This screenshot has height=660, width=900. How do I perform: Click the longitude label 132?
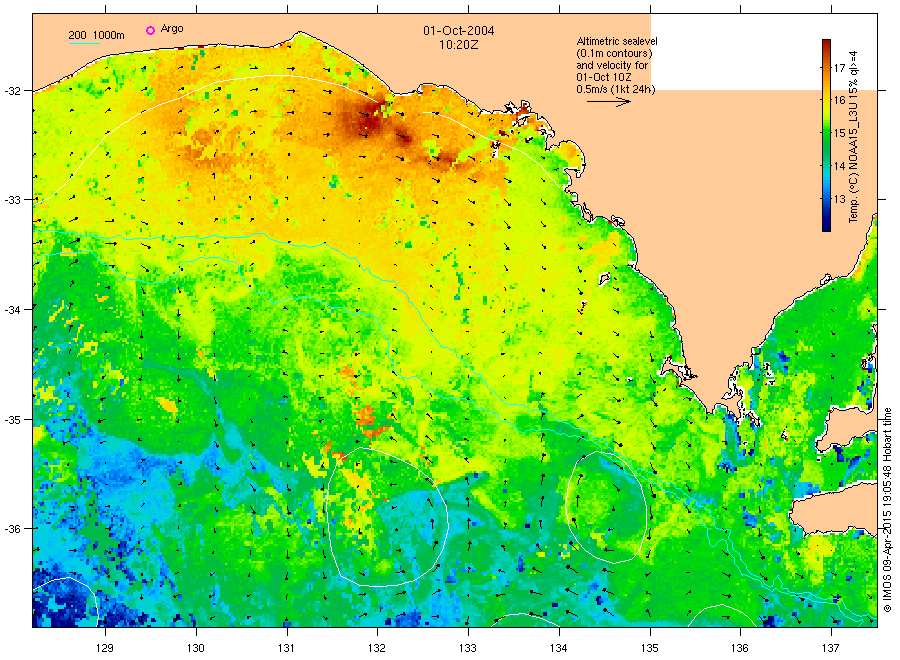point(377,648)
